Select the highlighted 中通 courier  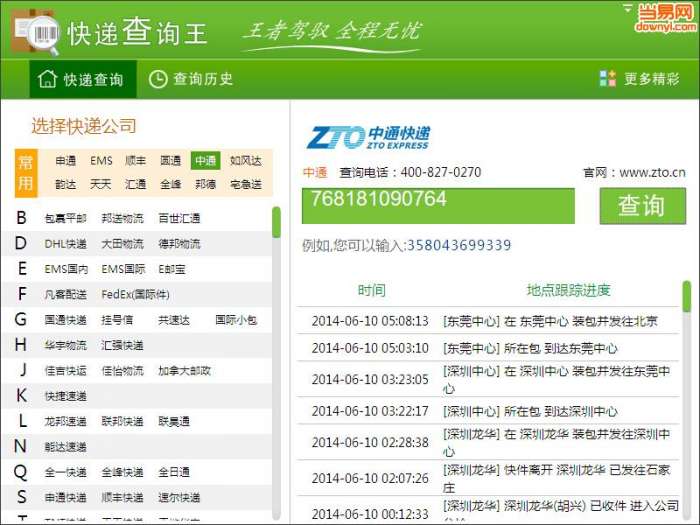(205, 161)
